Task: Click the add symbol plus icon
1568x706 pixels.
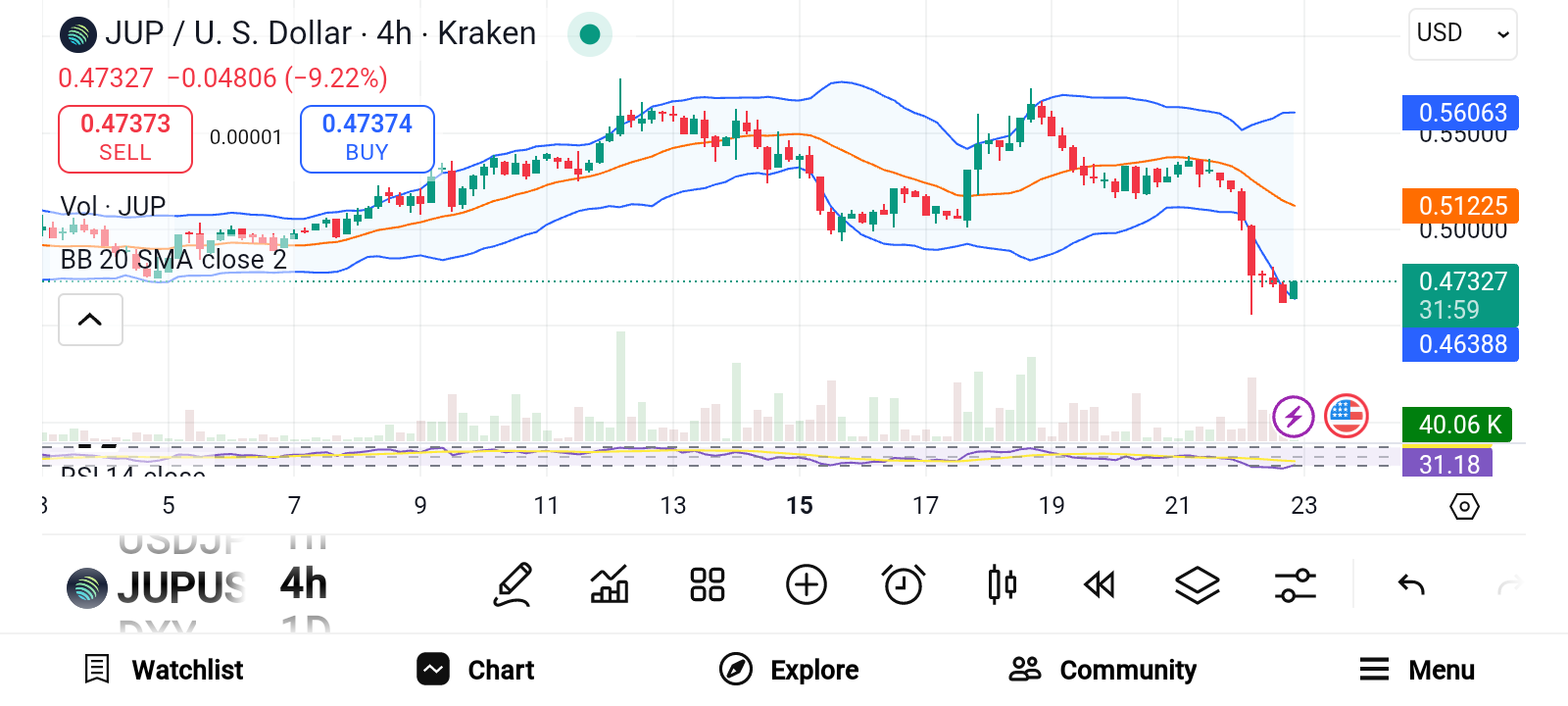Action: tap(806, 585)
